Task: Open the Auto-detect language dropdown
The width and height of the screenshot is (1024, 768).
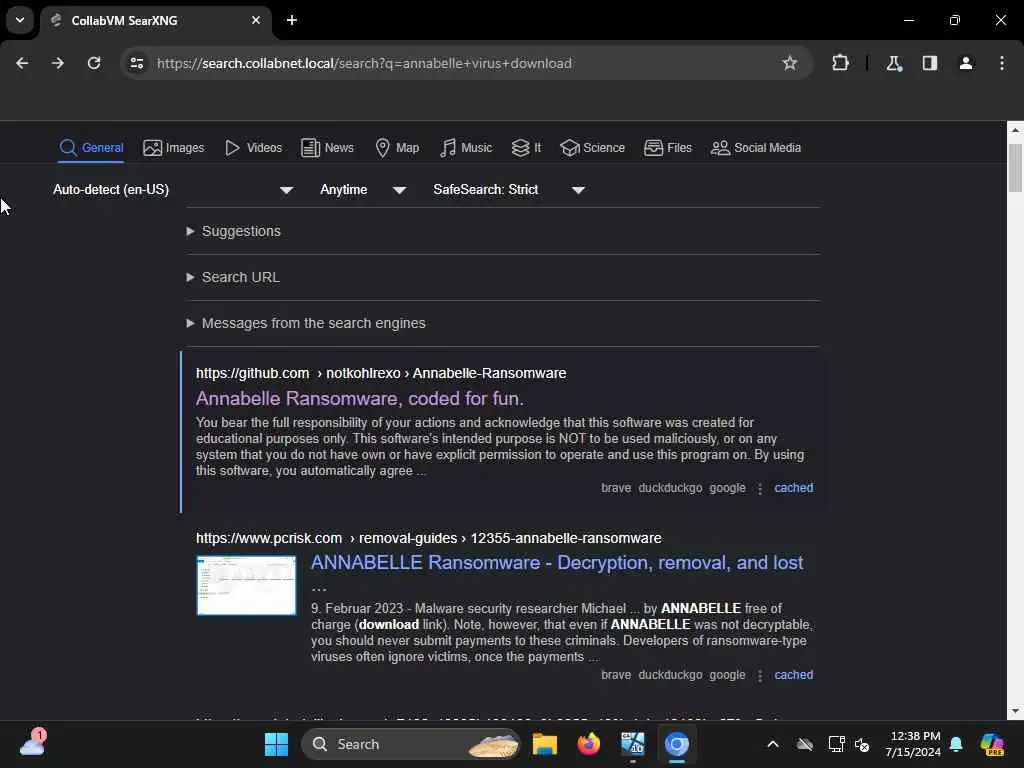Action: (x=173, y=189)
